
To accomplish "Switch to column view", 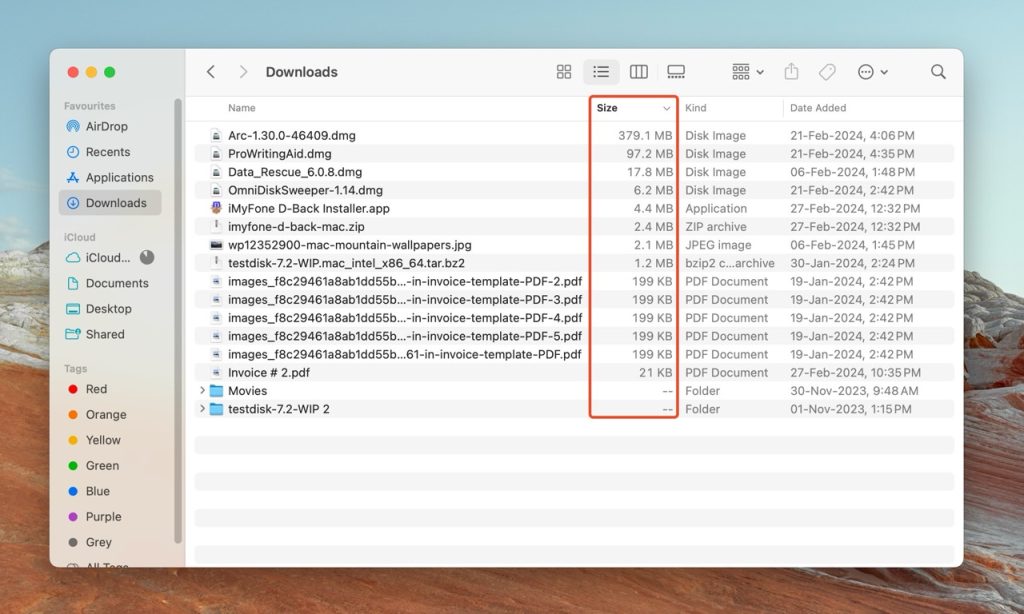I will [x=639, y=71].
